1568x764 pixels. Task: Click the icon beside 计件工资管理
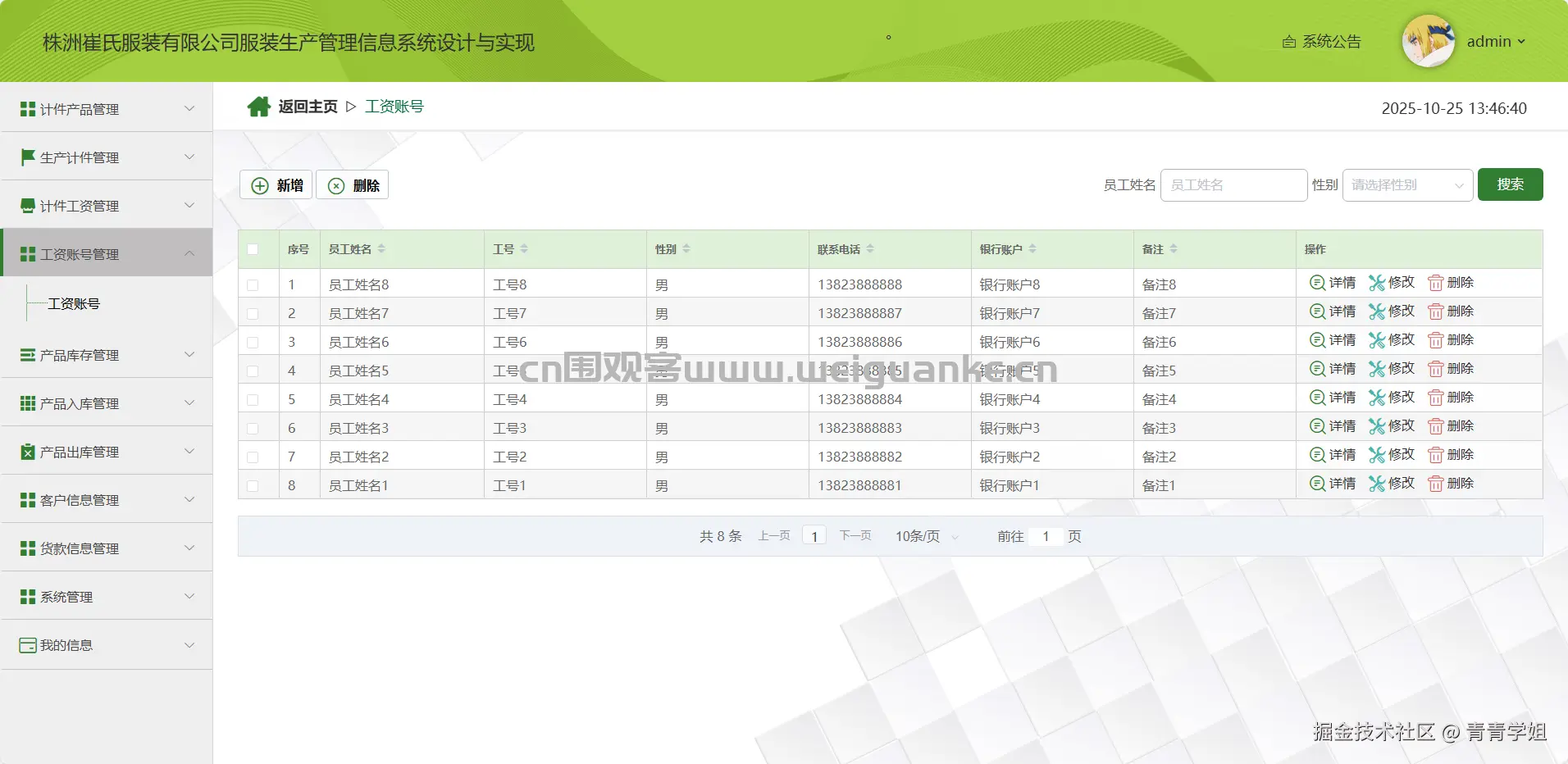pos(28,206)
